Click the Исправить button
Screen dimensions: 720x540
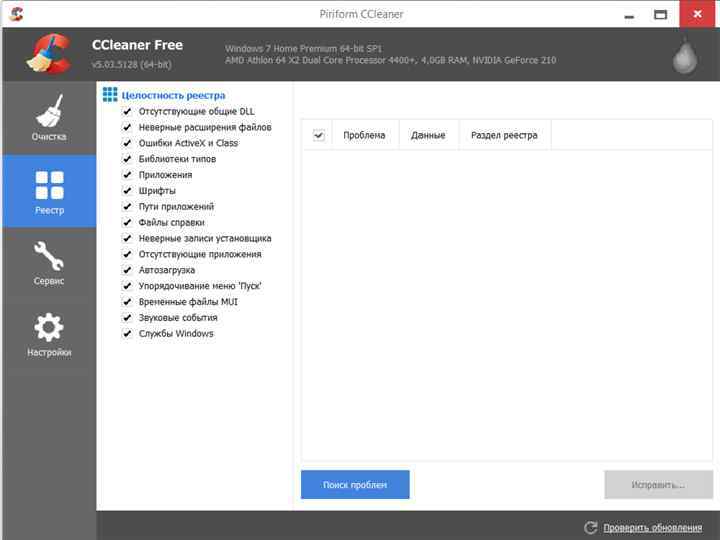click(658, 484)
